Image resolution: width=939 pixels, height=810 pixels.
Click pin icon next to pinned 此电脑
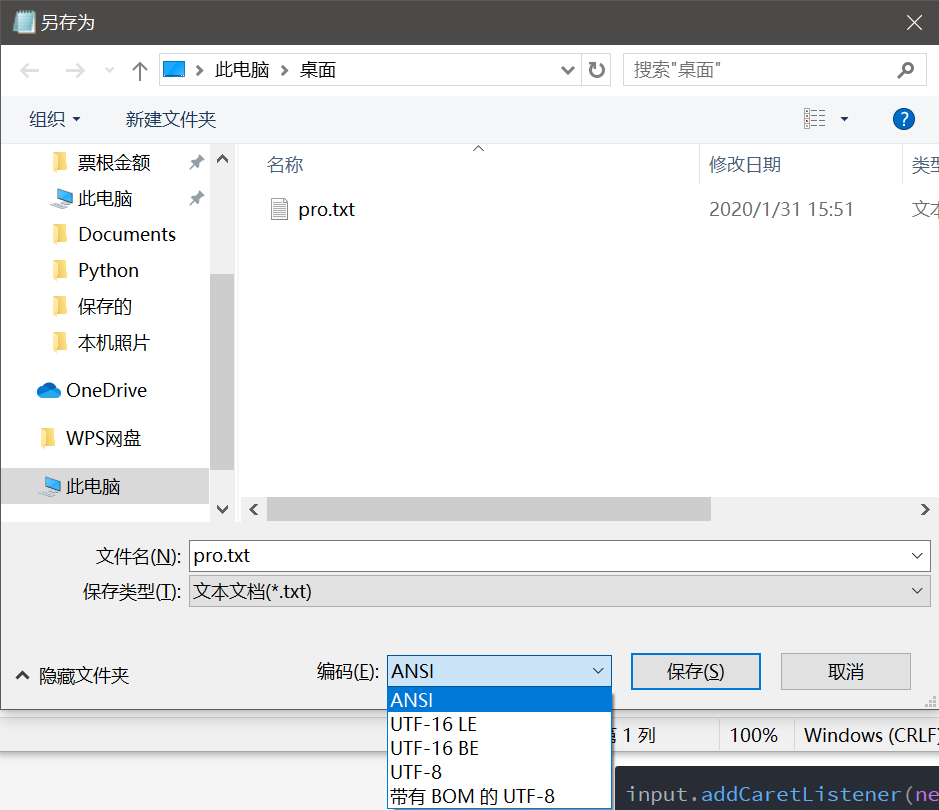[x=196, y=198]
